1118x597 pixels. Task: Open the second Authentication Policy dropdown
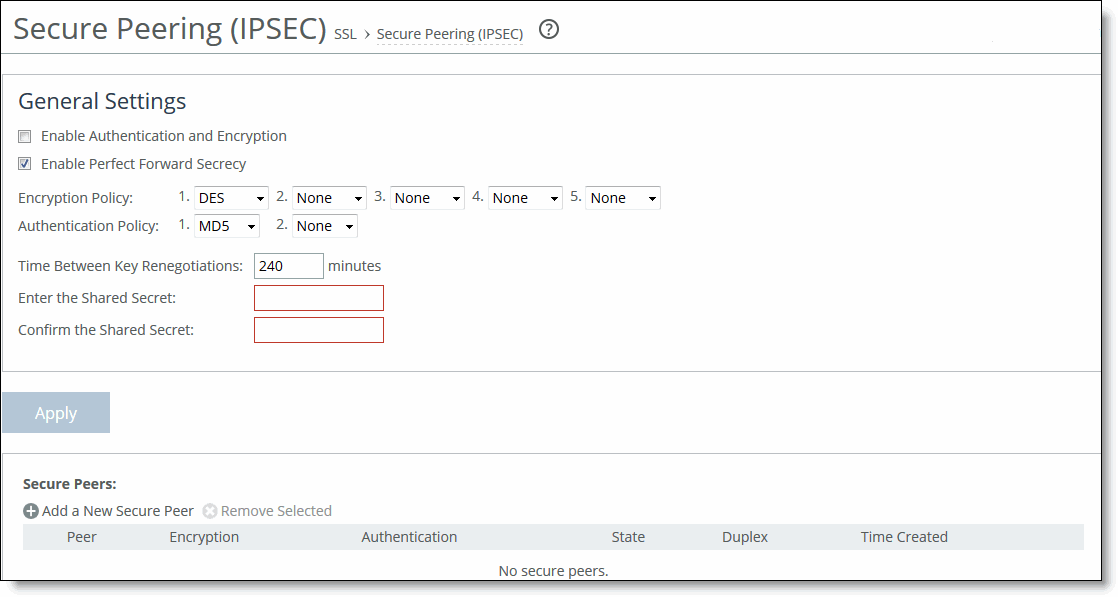pyautogui.click(x=324, y=225)
